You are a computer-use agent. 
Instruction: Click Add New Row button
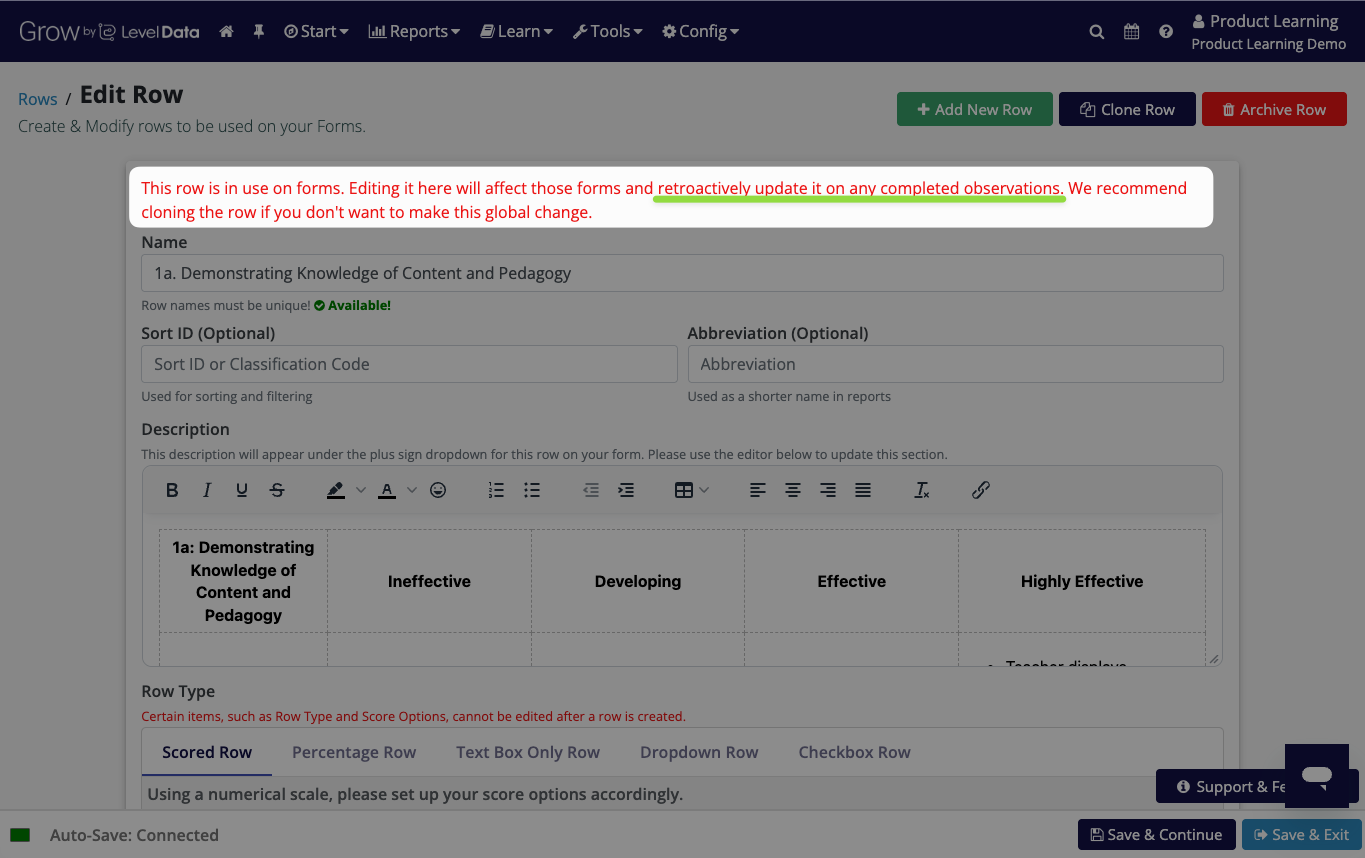point(975,109)
